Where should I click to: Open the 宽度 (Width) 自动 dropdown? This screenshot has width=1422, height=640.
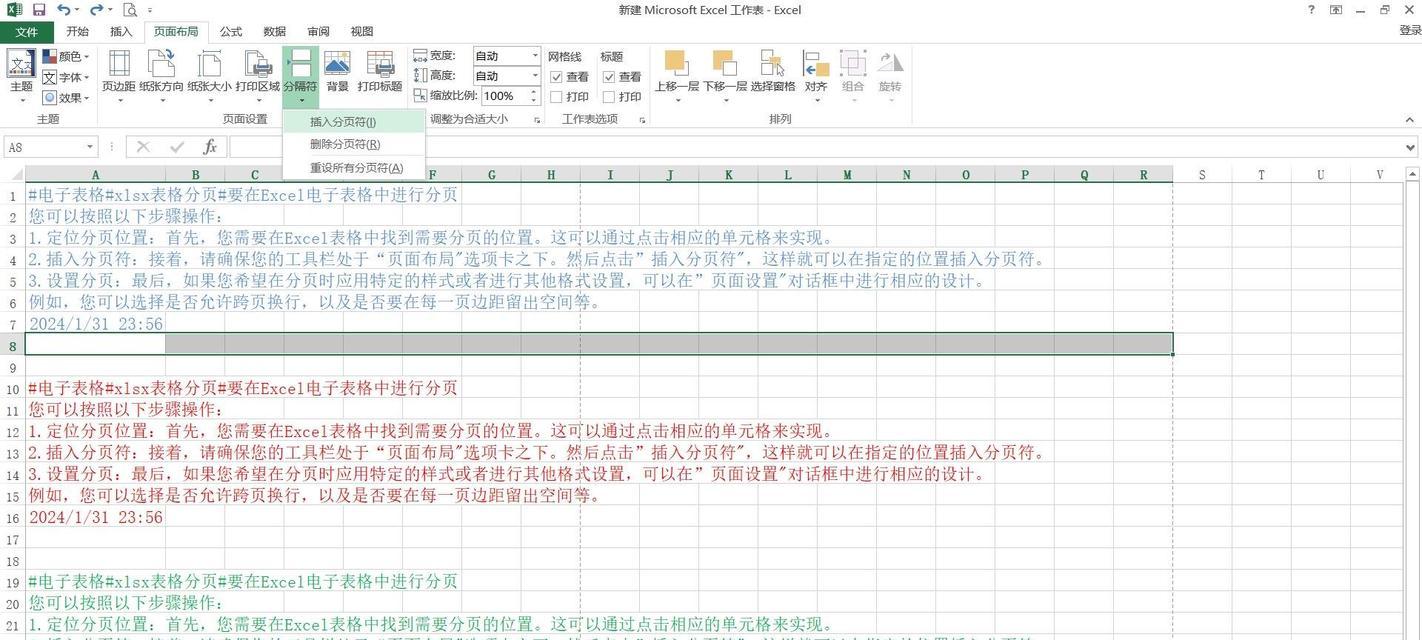tap(535, 56)
